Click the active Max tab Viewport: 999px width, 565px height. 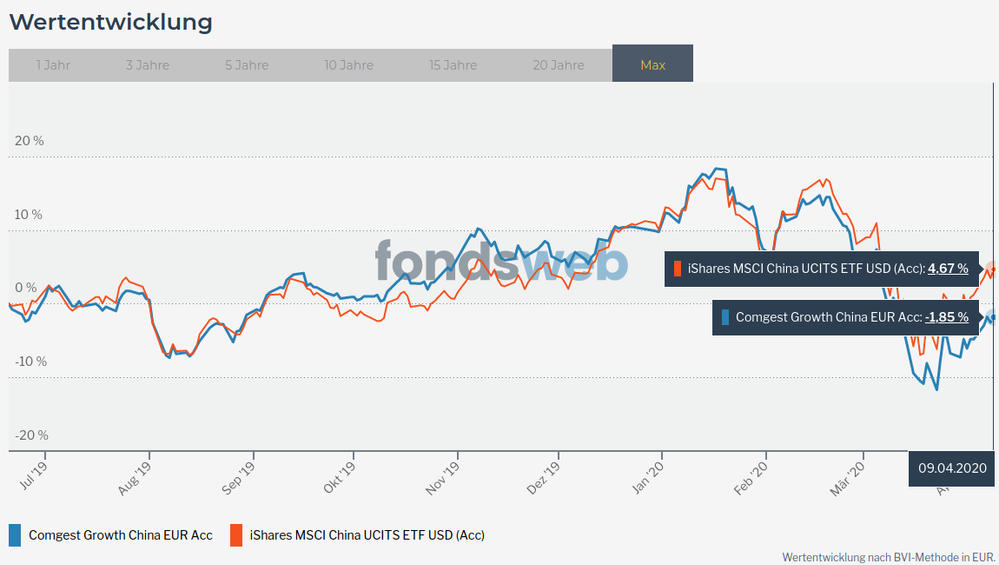[652, 65]
